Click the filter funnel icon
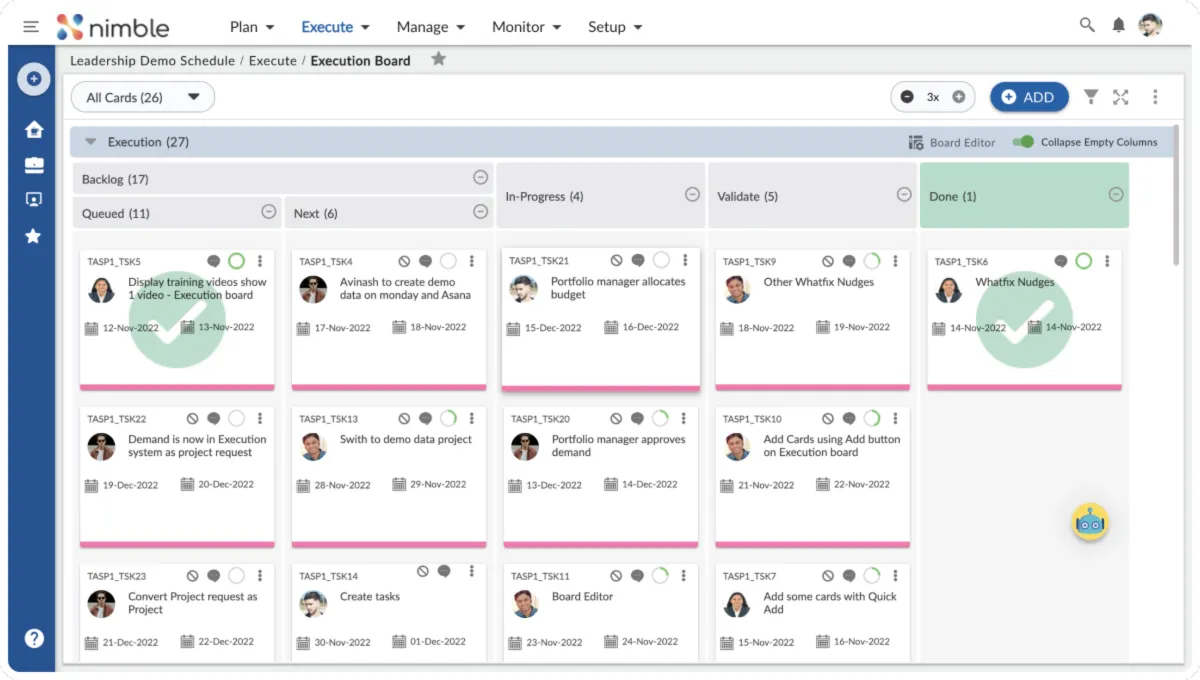This screenshot has height=680, width=1200. click(x=1091, y=97)
